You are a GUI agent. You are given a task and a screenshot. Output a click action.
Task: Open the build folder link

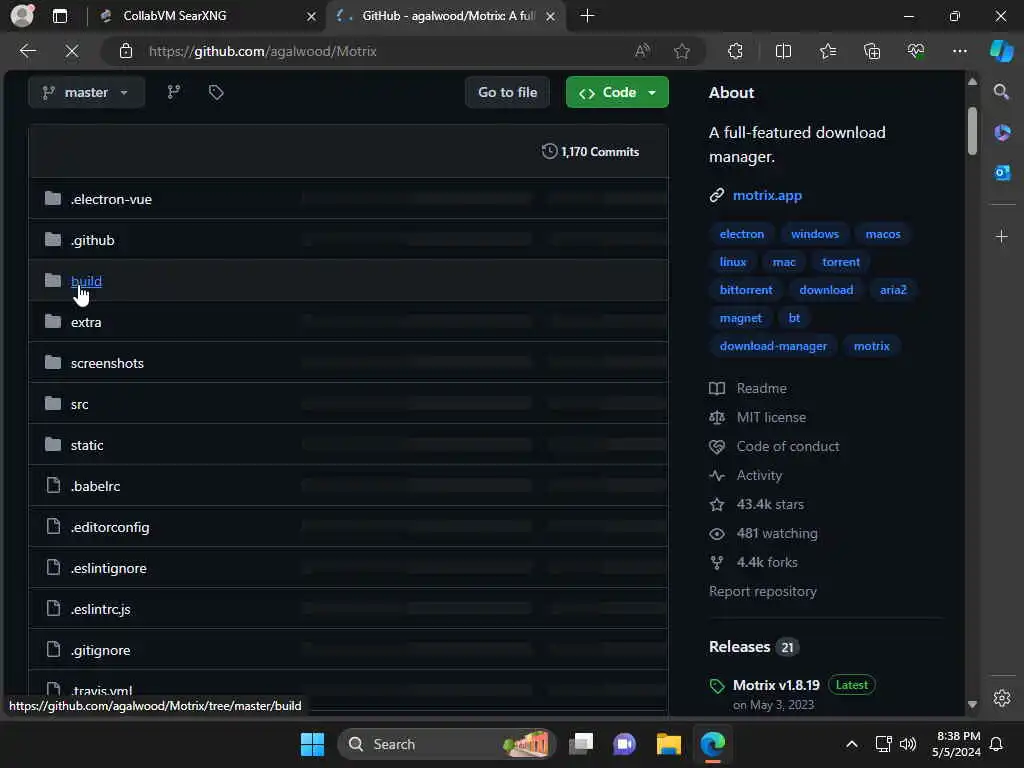click(86, 281)
